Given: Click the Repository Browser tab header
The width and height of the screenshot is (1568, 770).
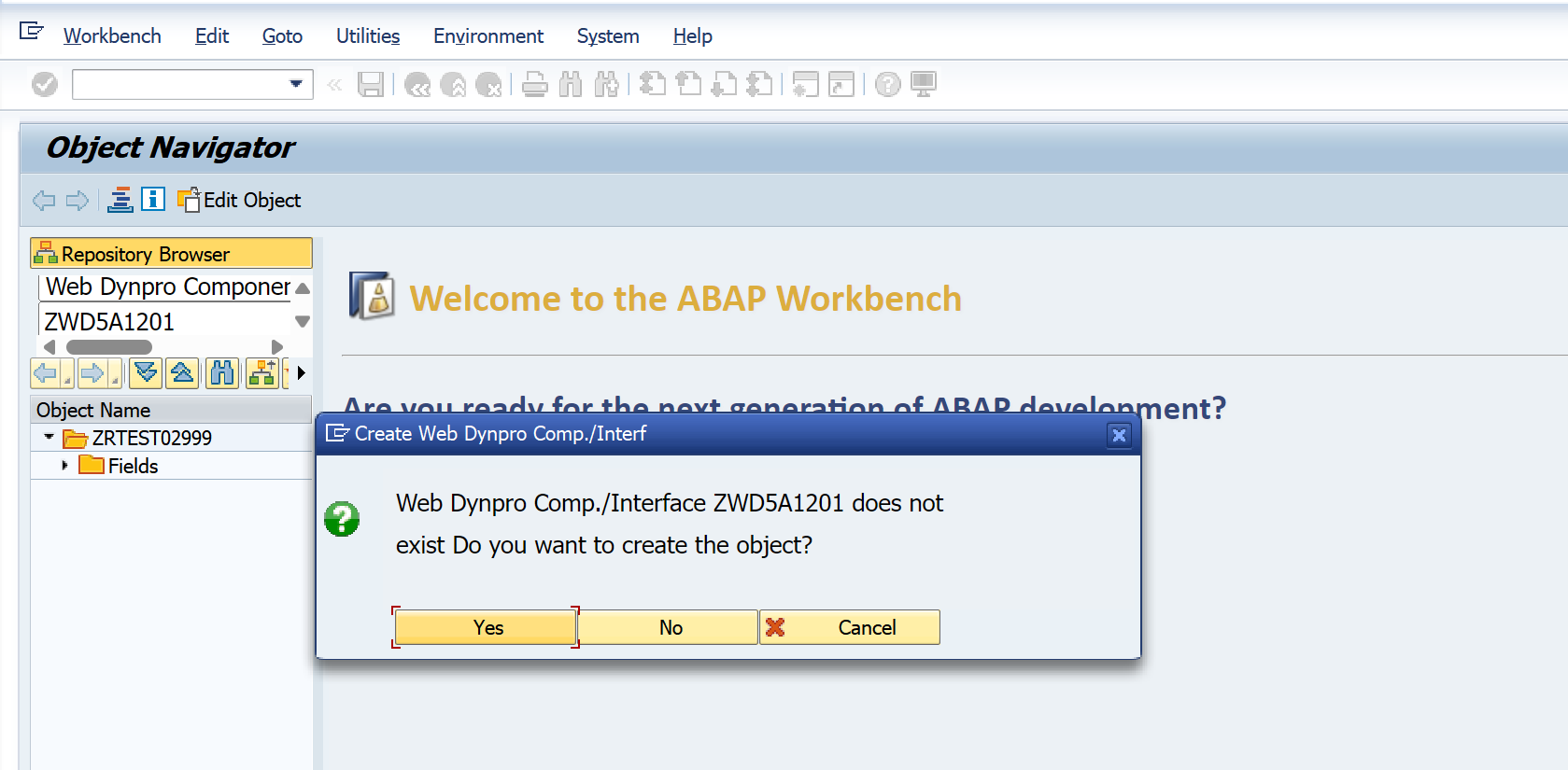Looking at the screenshot, I should pos(172,253).
